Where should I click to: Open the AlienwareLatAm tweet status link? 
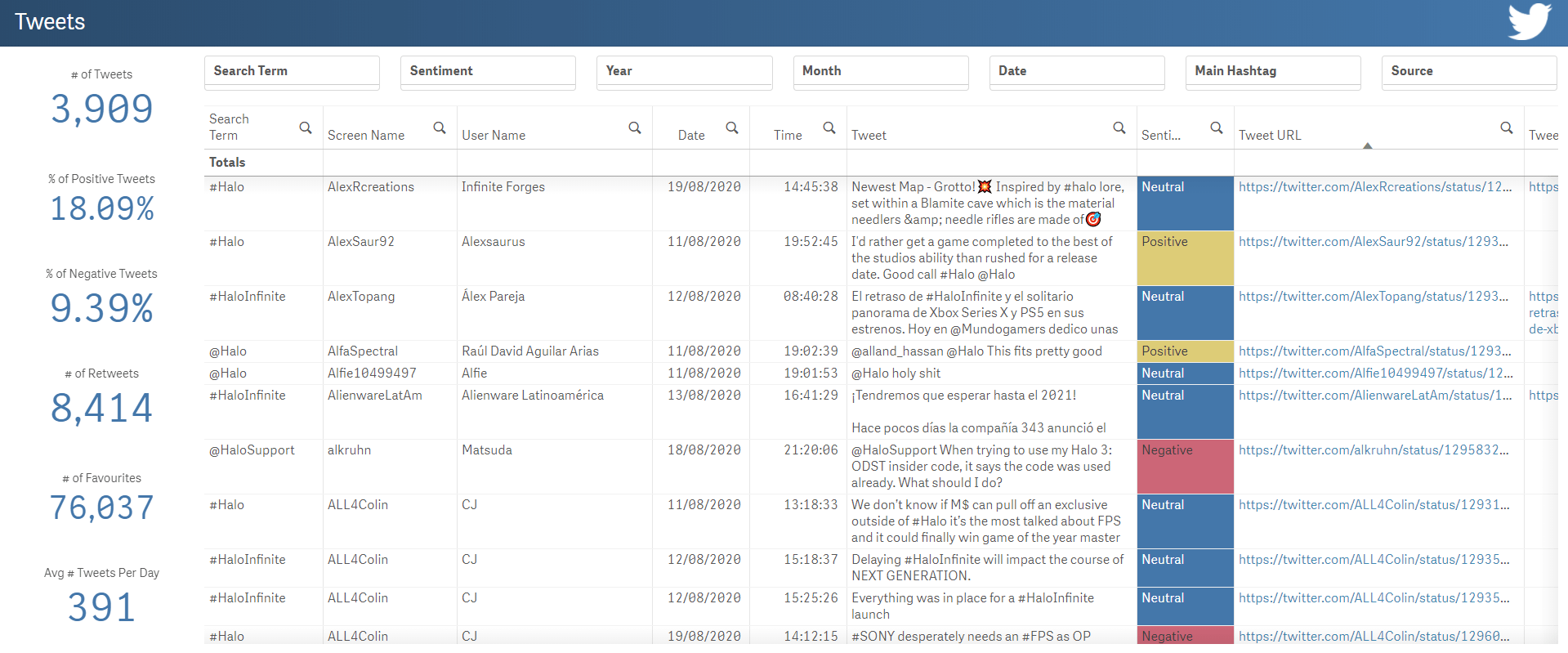(1375, 396)
